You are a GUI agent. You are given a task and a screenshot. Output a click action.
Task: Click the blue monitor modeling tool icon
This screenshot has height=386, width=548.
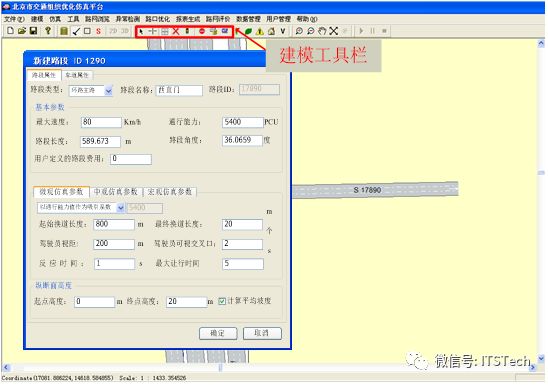[x=225, y=31]
